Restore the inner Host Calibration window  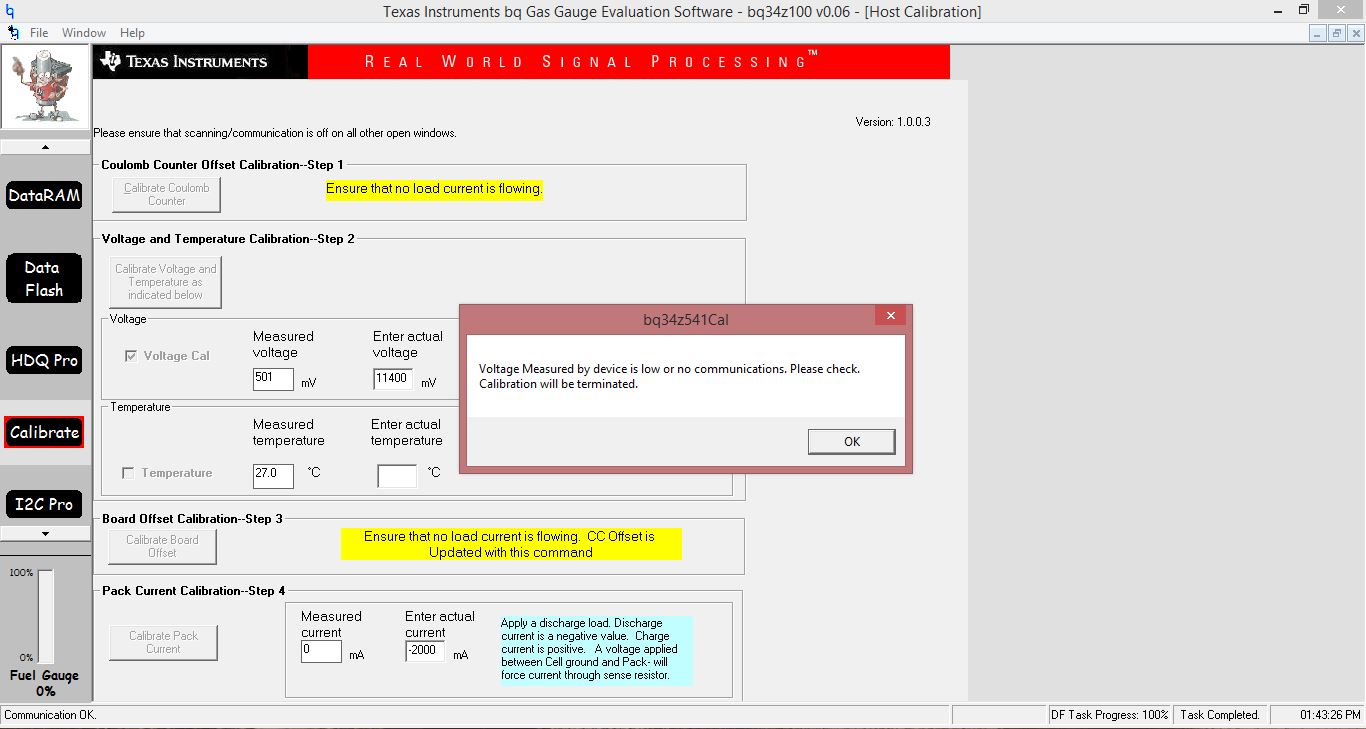1337,33
